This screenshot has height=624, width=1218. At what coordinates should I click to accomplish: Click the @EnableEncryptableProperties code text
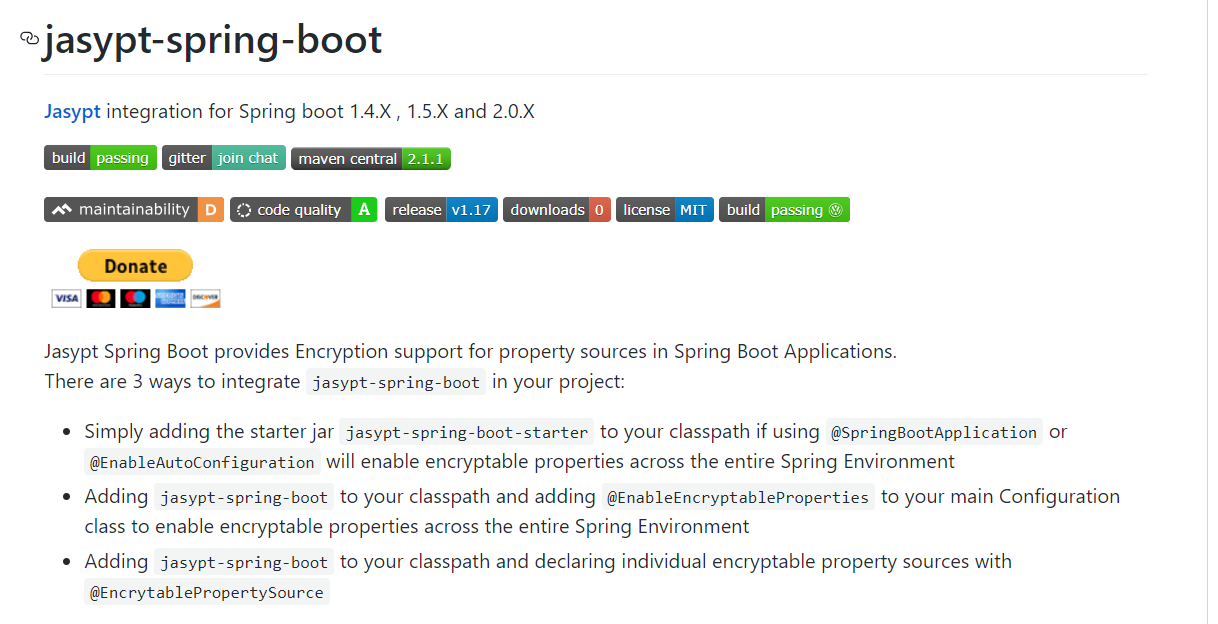click(738, 497)
